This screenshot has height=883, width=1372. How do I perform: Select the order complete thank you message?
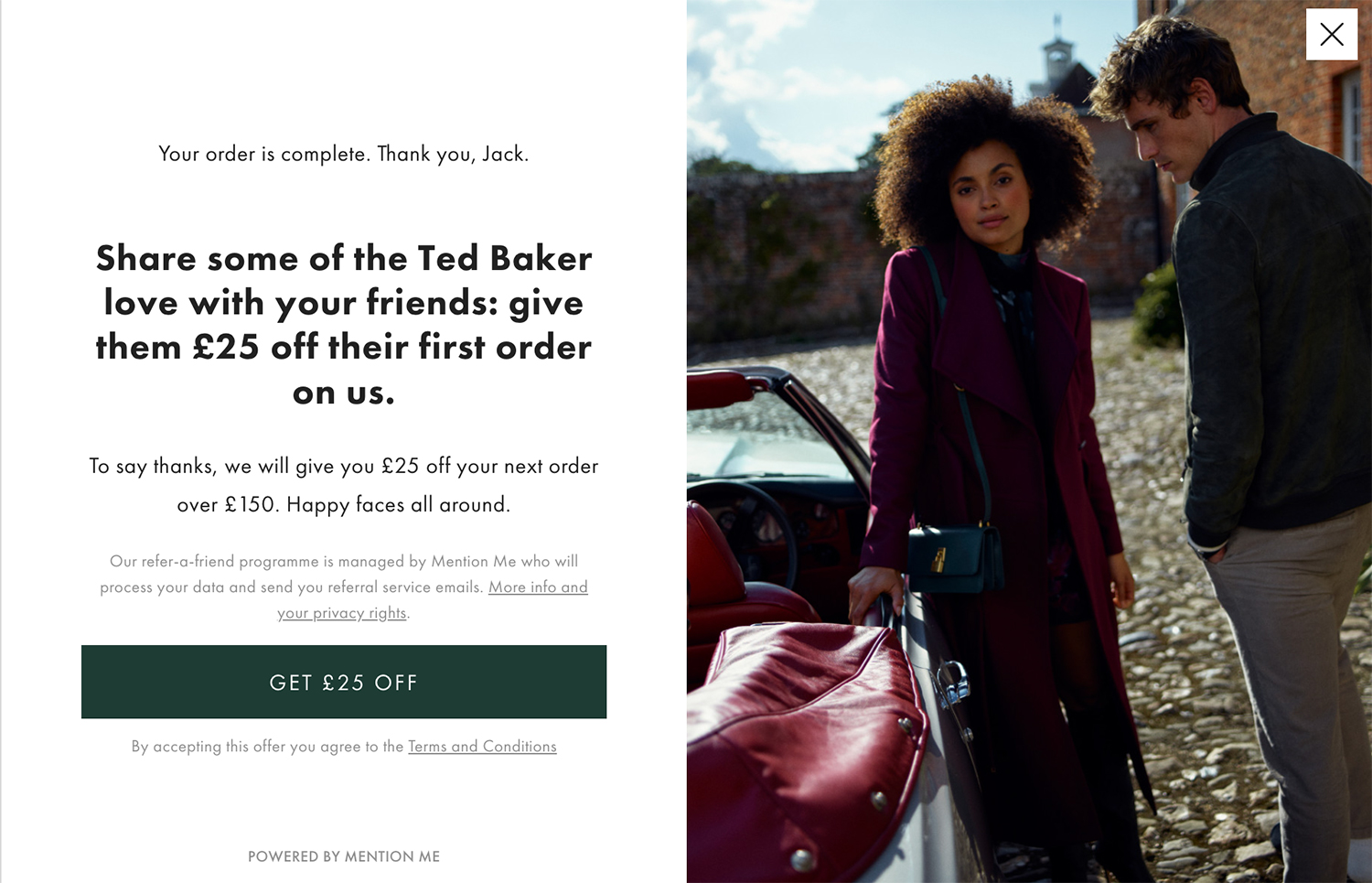click(x=344, y=154)
